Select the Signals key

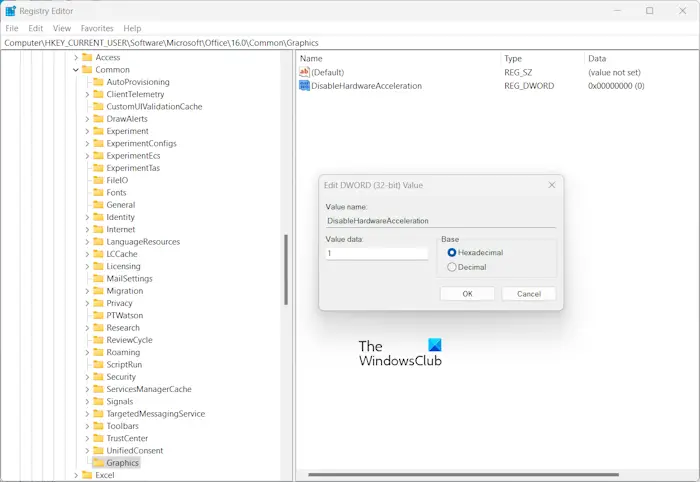120,401
